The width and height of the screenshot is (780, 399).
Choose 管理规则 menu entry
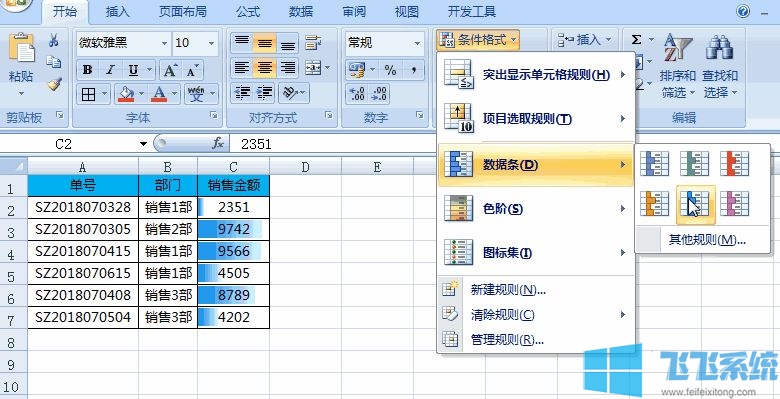click(536, 340)
